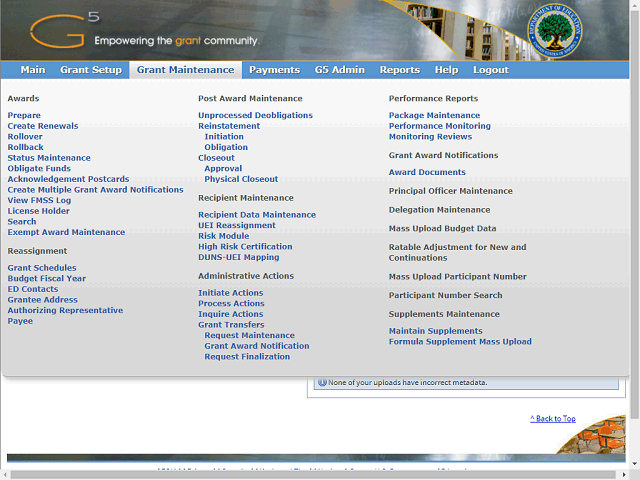
Task: Select Grant Award Notification under Grant Transfers
Action: (x=257, y=346)
